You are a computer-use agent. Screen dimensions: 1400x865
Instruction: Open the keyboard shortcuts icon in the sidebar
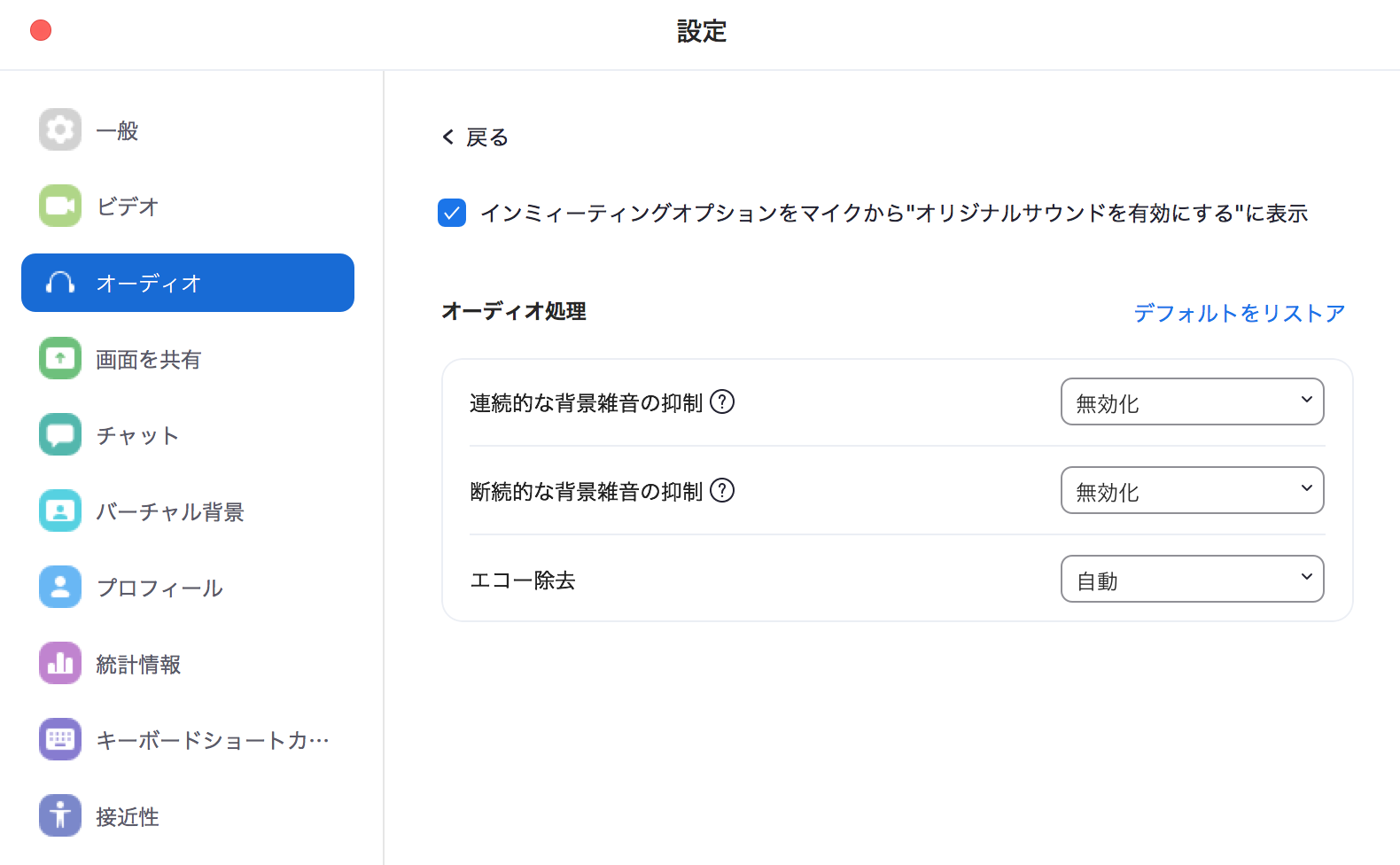(x=60, y=740)
